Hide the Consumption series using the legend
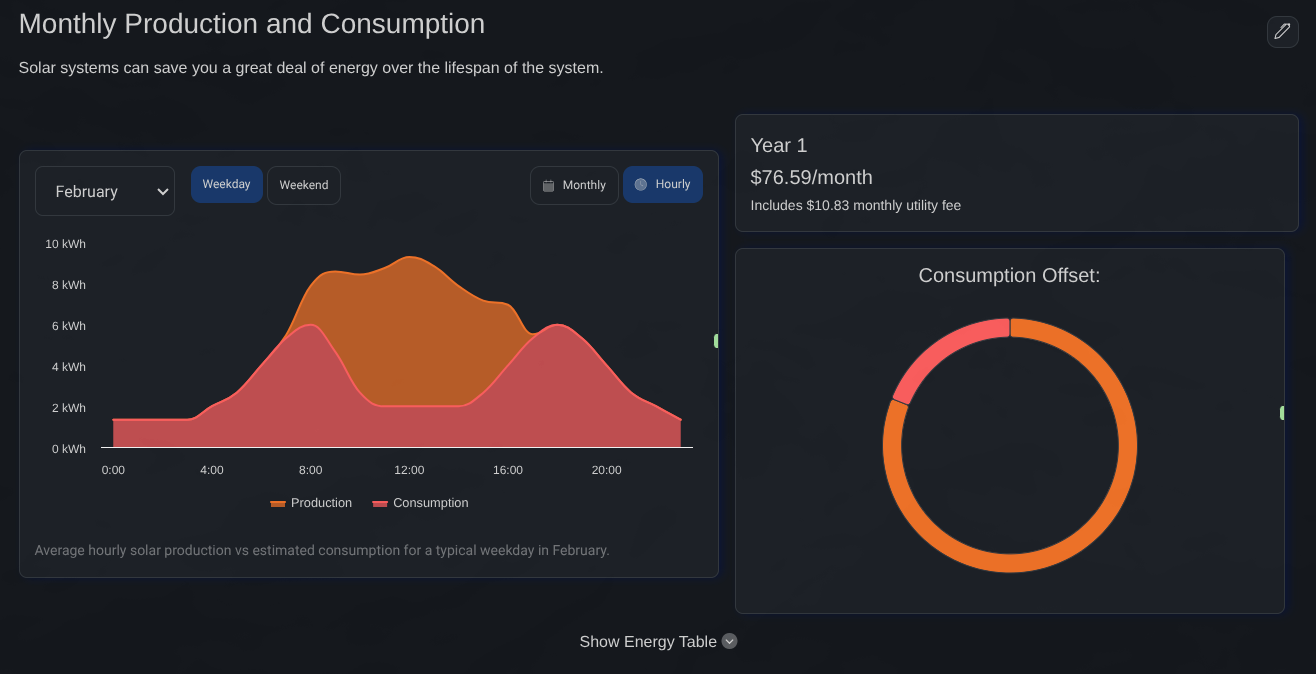 point(420,502)
